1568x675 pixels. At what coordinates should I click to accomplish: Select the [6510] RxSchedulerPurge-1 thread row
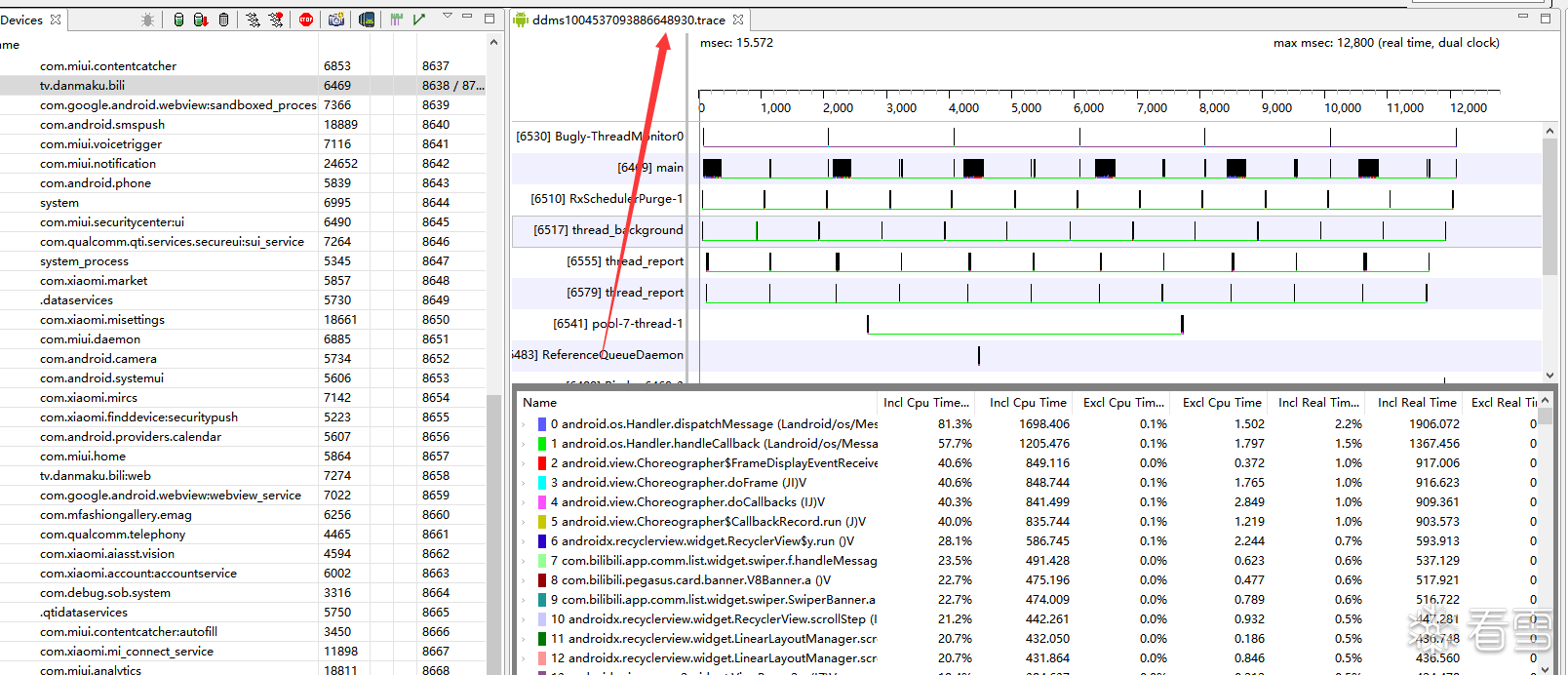(x=607, y=199)
